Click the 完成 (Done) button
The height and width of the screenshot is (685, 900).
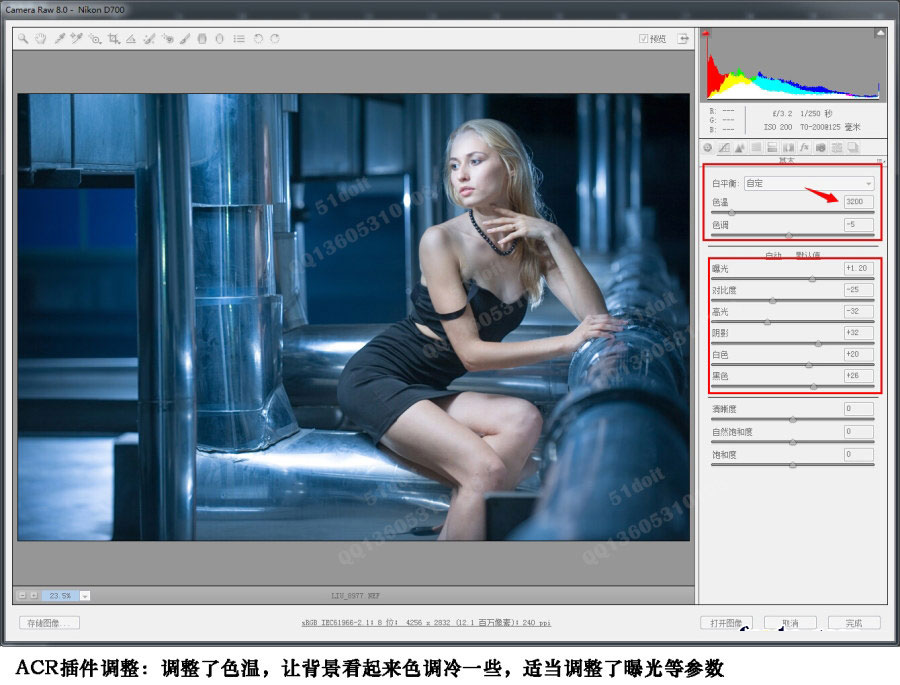coord(853,623)
